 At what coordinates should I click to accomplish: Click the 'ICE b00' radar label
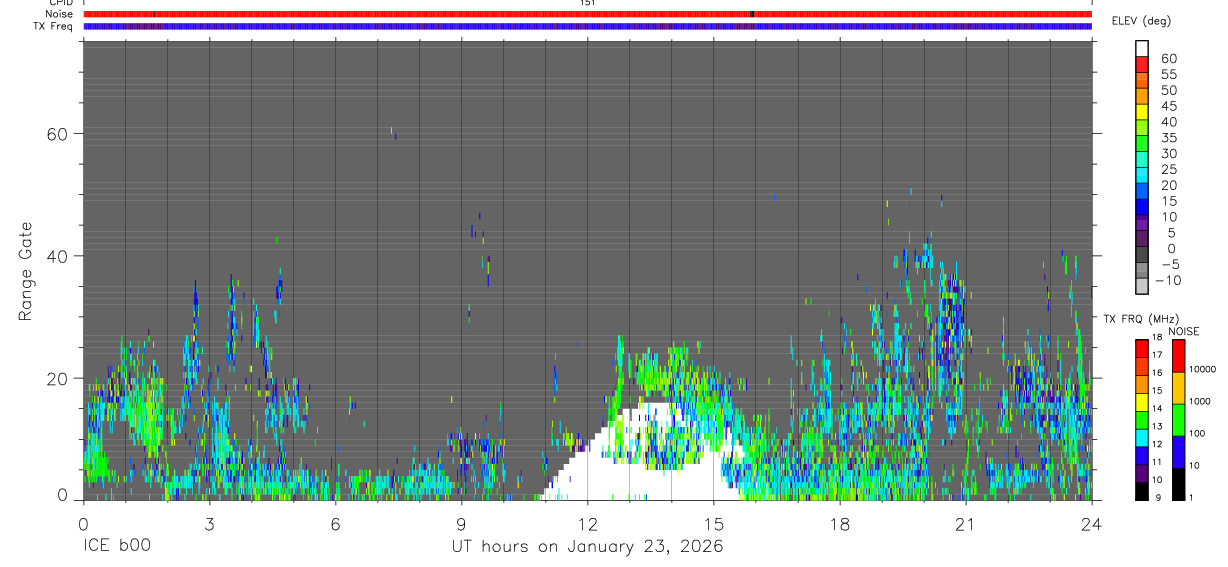[x=115, y=546]
